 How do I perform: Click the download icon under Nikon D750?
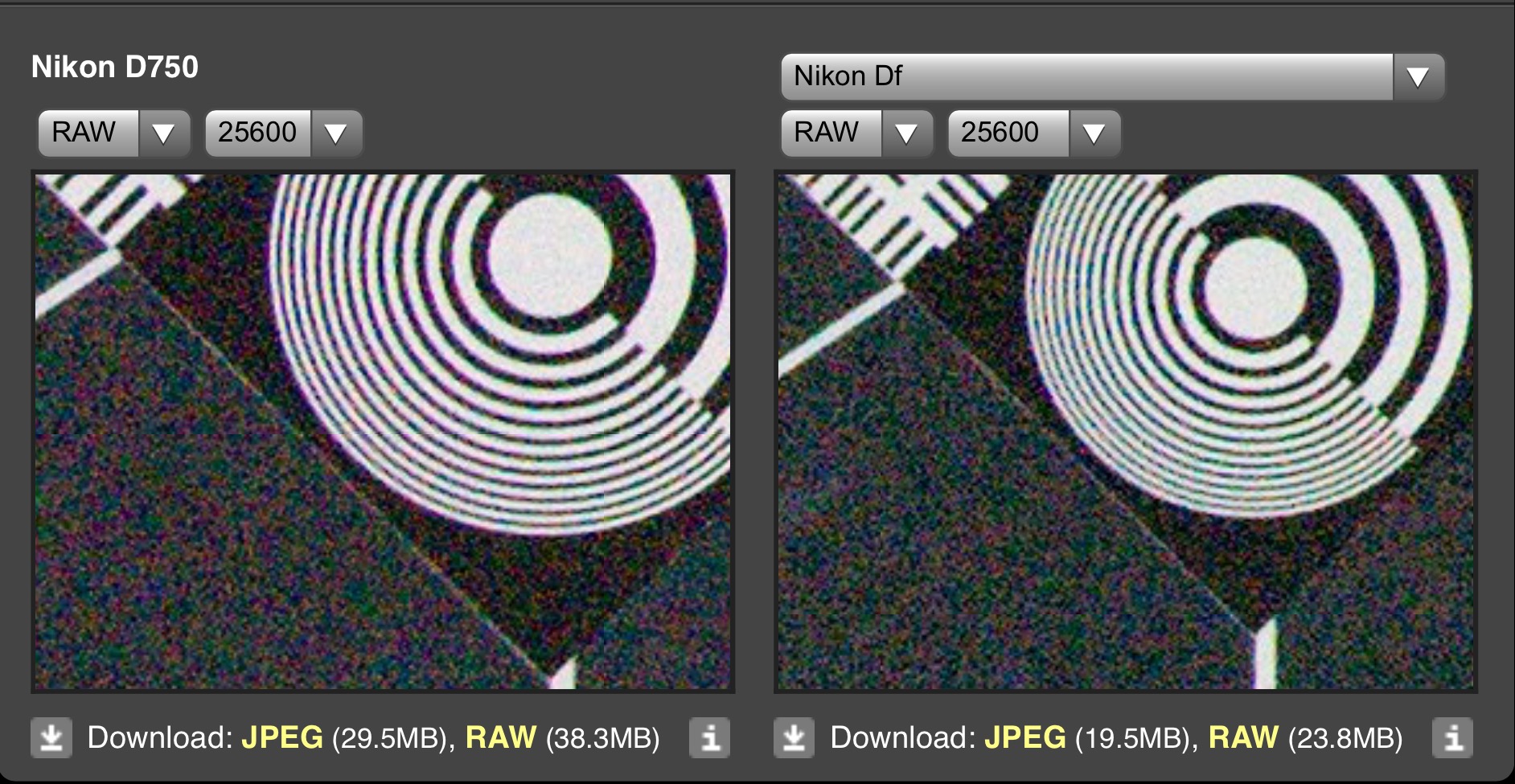51,737
